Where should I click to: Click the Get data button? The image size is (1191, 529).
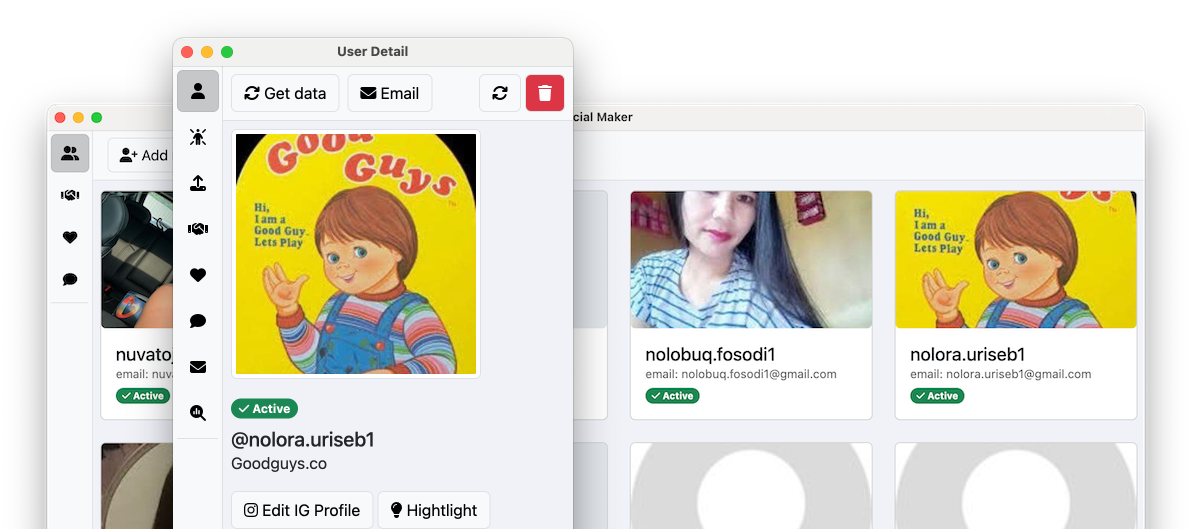coord(285,93)
